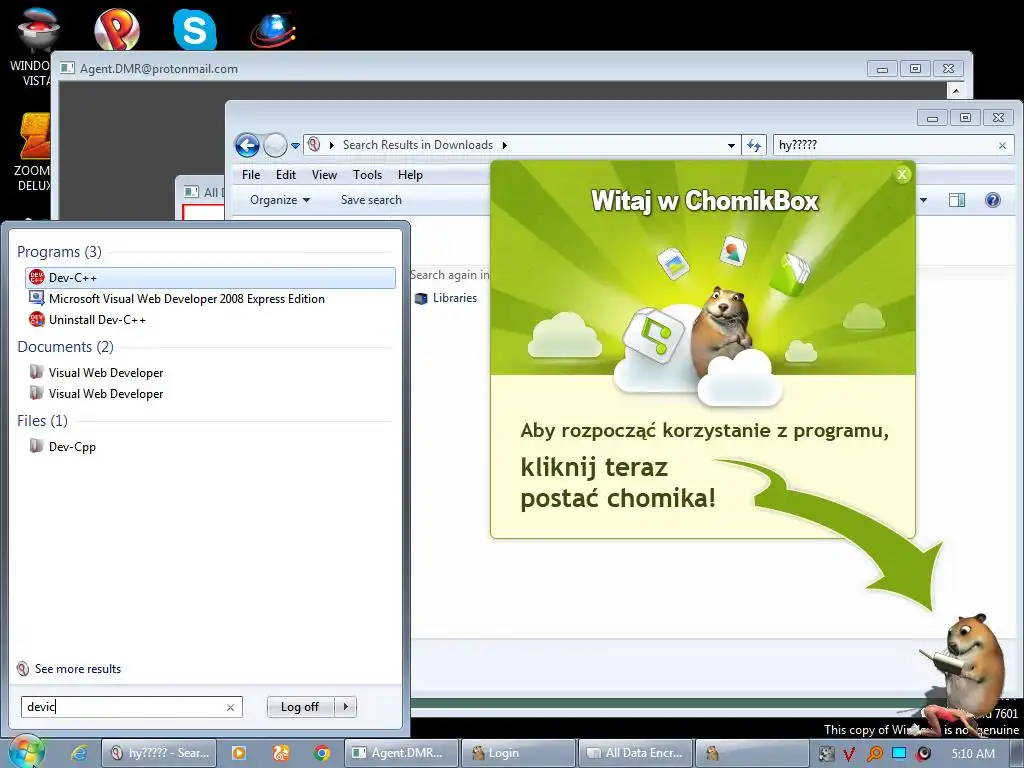Close the ChomikBox welcome popup
This screenshot has height=768, width=1024.
pos(902,174)
